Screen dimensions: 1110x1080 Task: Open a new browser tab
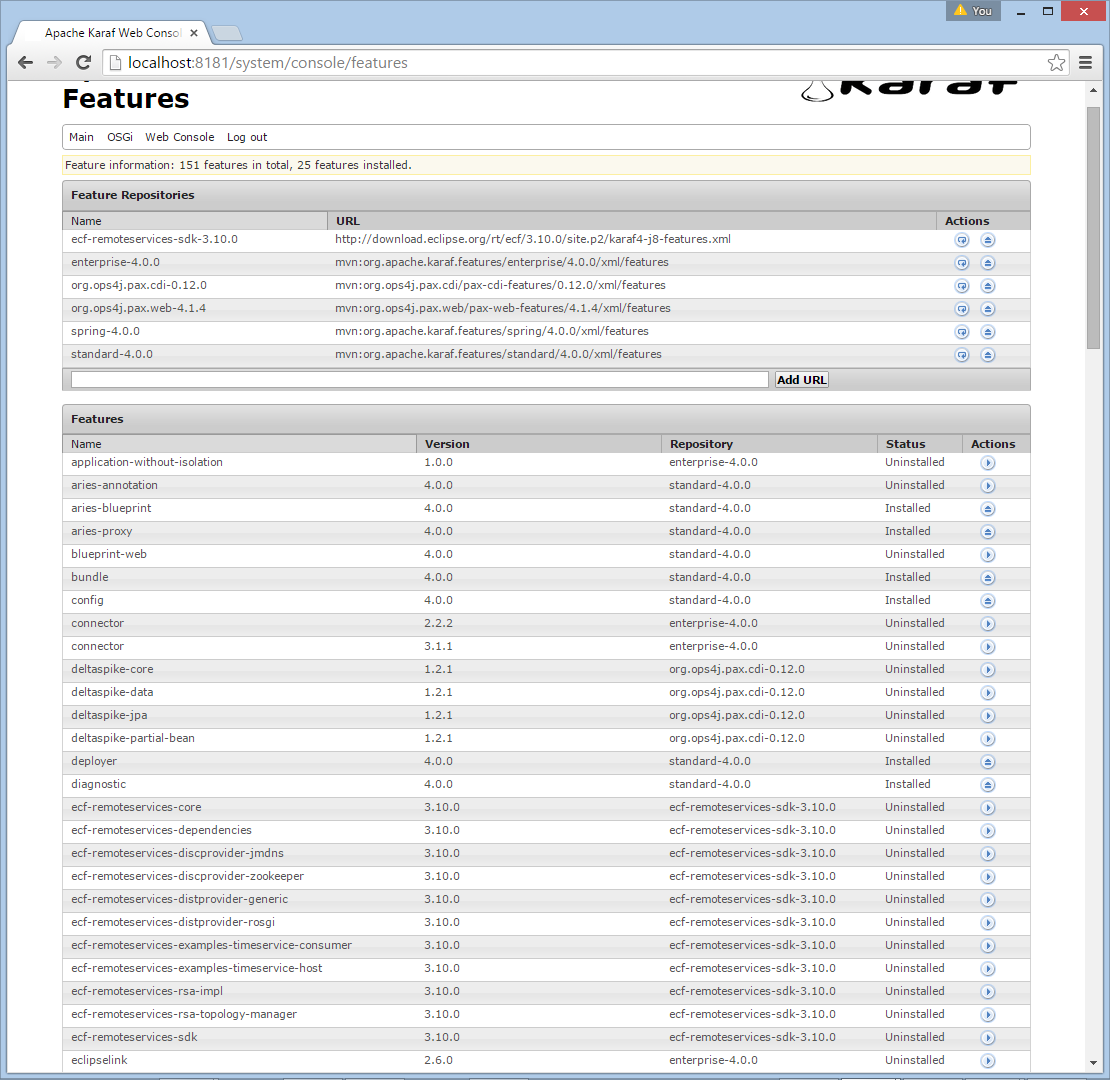[x=227, y=33]
